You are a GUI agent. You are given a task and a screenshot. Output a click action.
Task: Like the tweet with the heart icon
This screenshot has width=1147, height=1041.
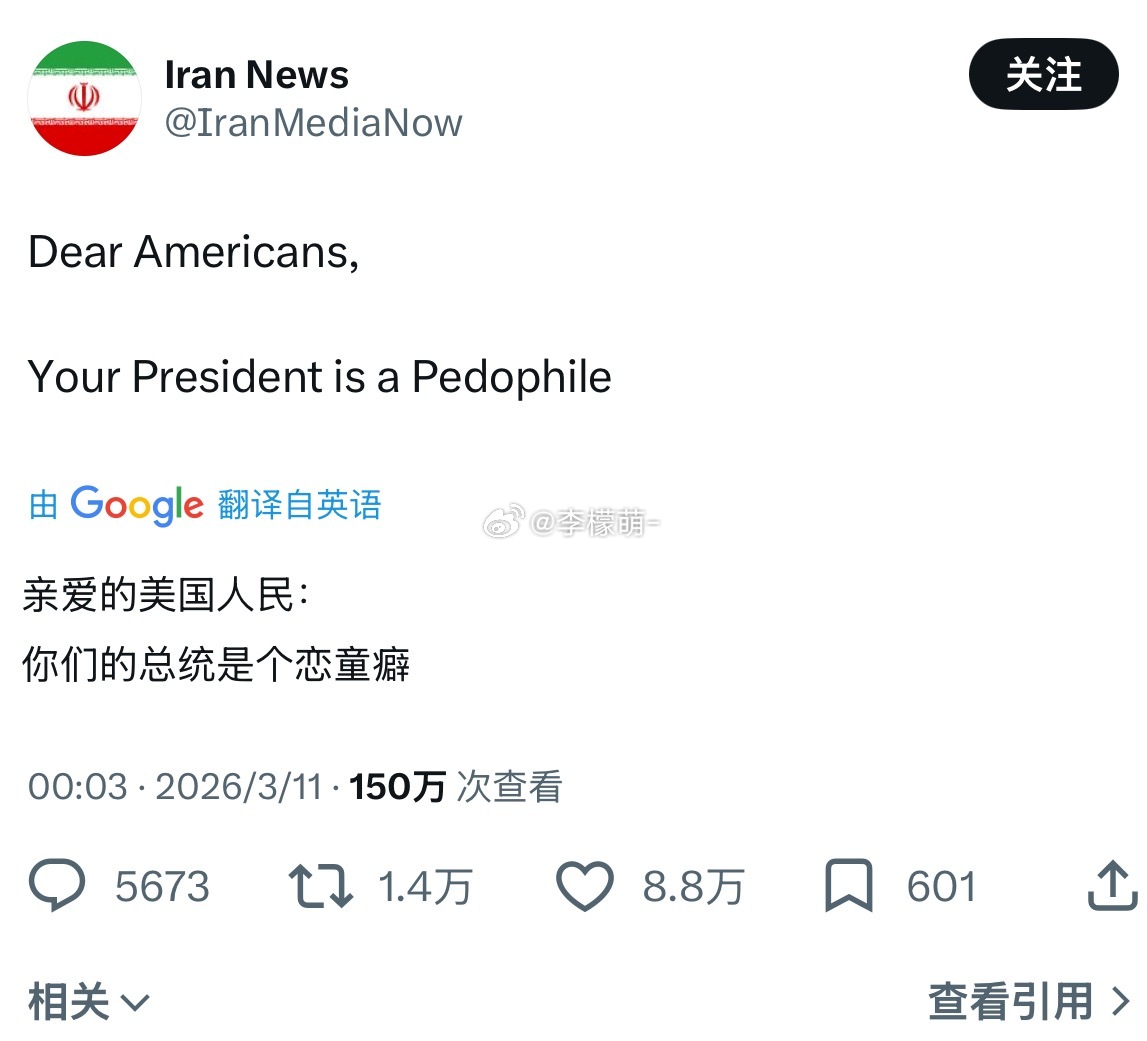pos(588,884)
